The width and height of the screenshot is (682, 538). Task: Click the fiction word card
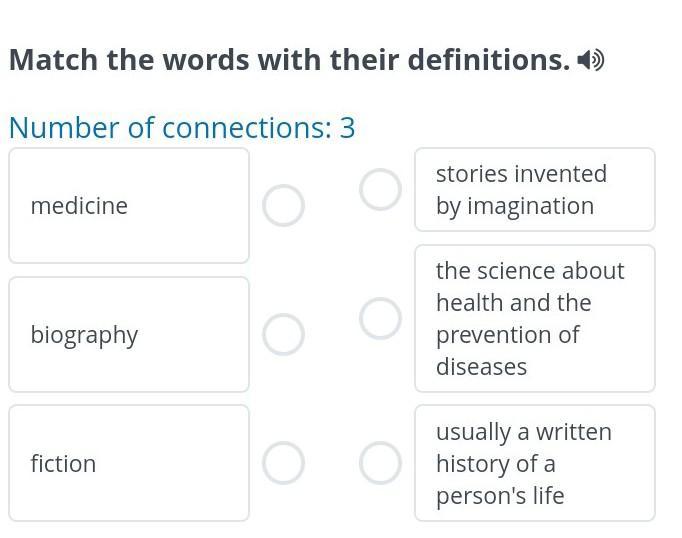(x=129, y=464)
